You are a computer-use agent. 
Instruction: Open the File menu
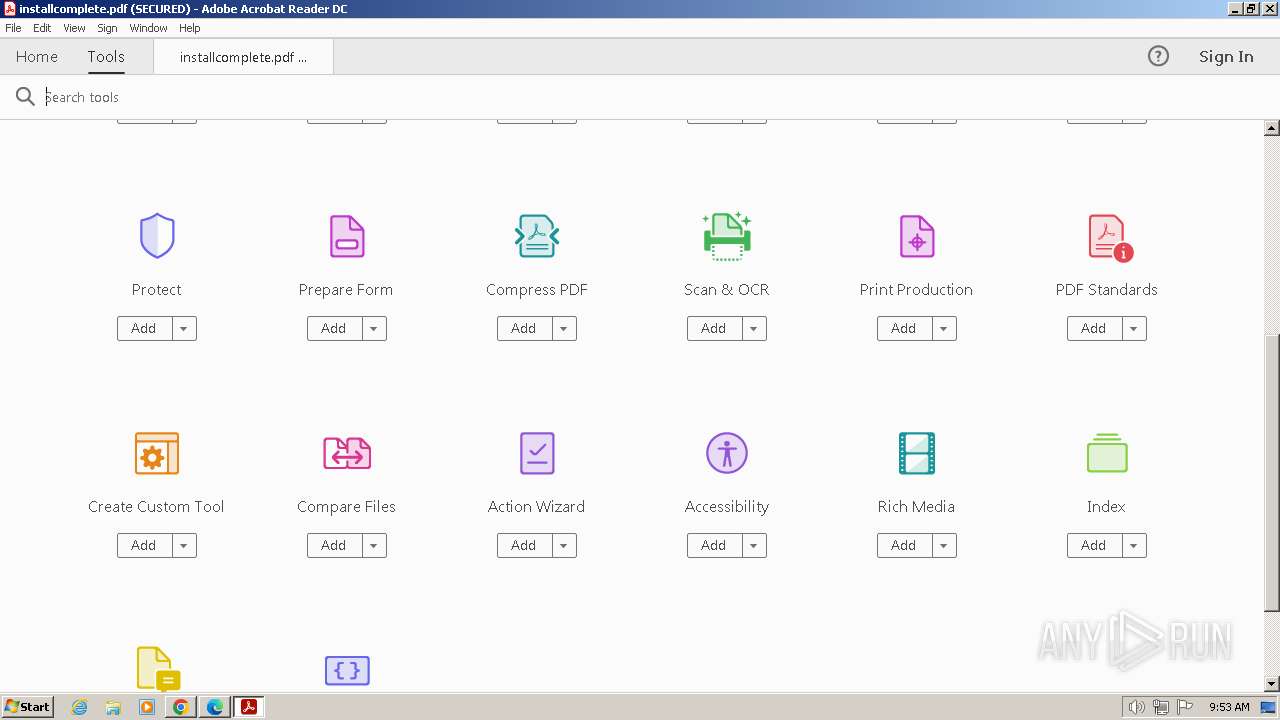point(13,28)
